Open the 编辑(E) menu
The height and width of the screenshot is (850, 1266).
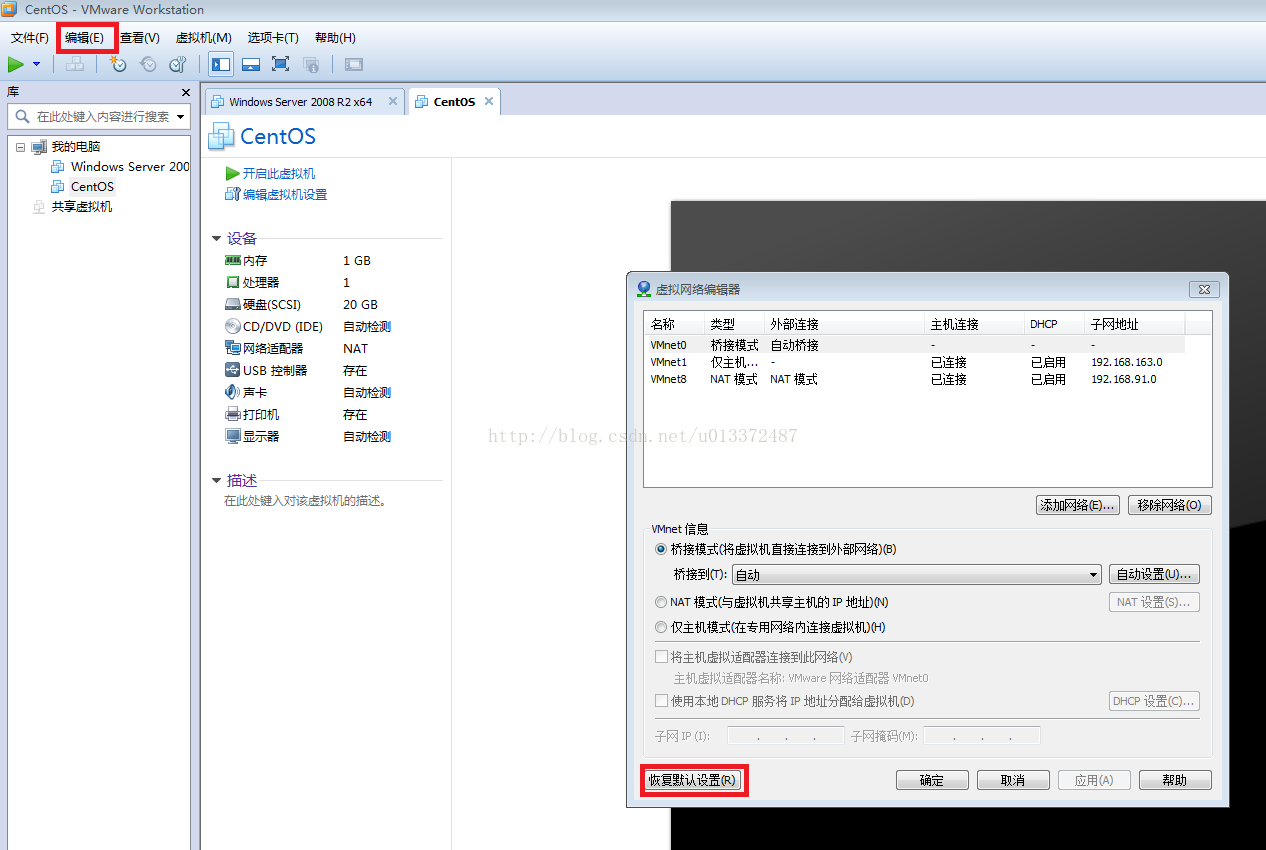[84, 38]
